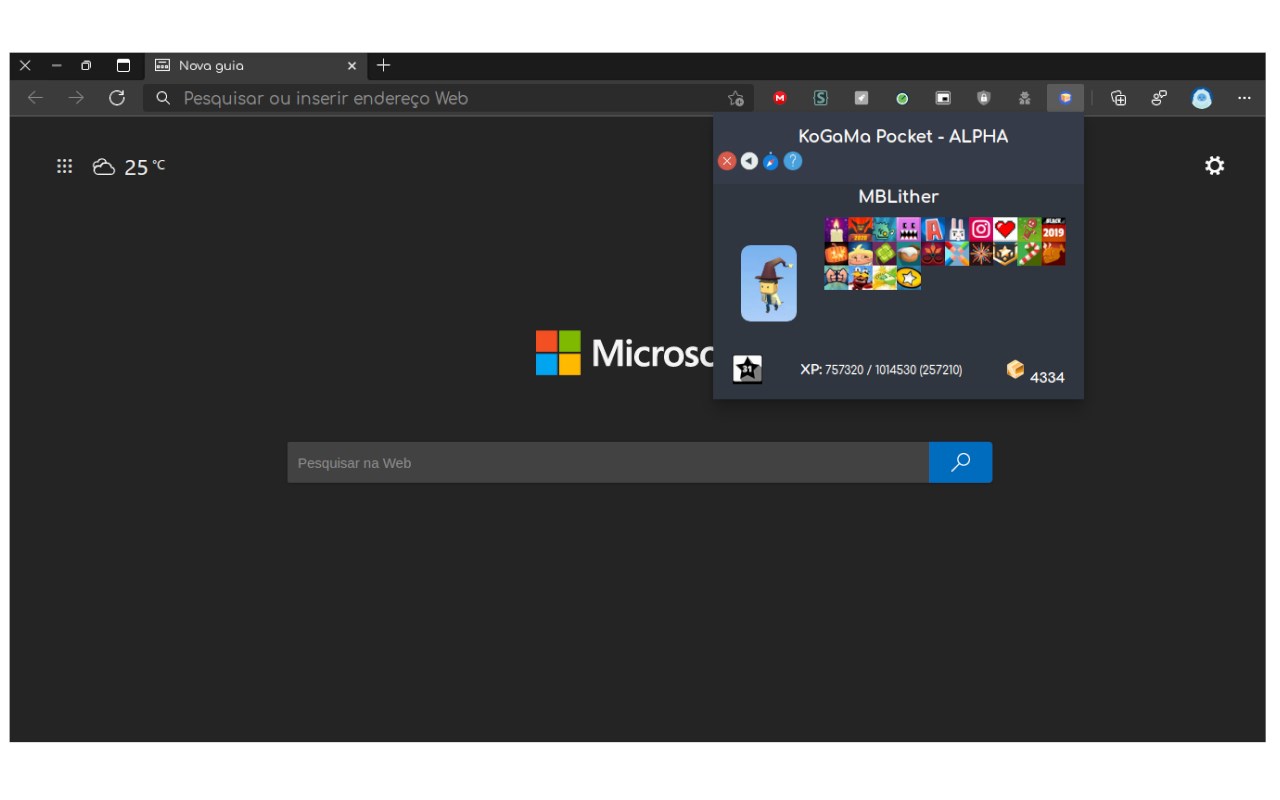Open the green S extension icon
The height and width of the screenshot is (800, 1280).
click(821, 98)
